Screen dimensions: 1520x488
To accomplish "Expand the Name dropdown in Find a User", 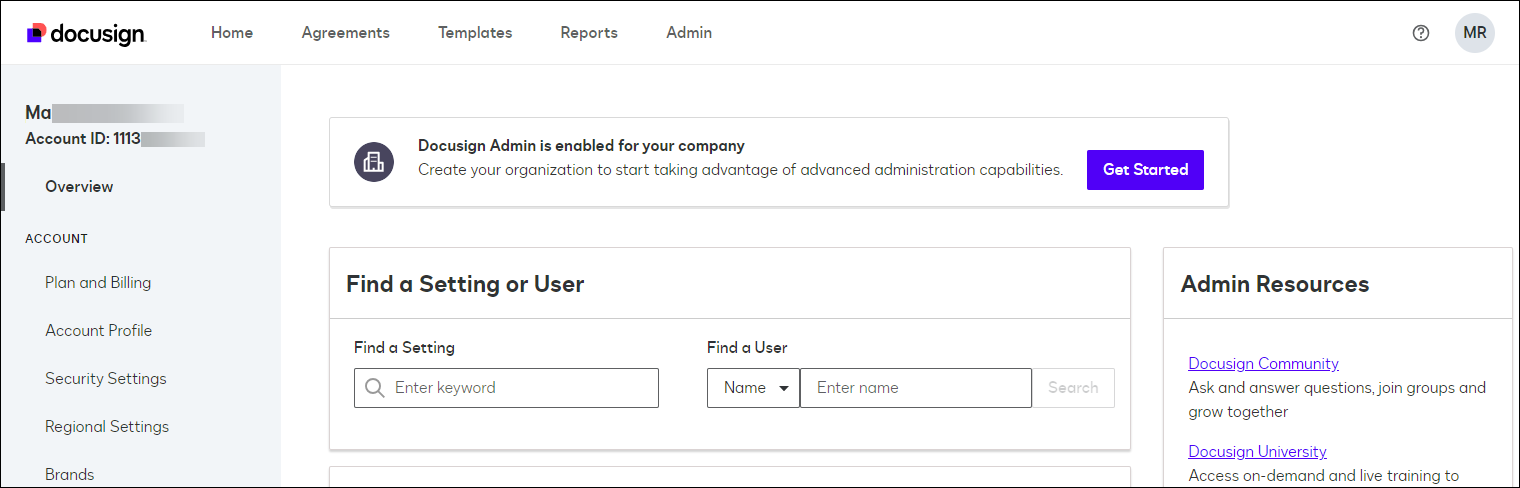I will 753,388.
